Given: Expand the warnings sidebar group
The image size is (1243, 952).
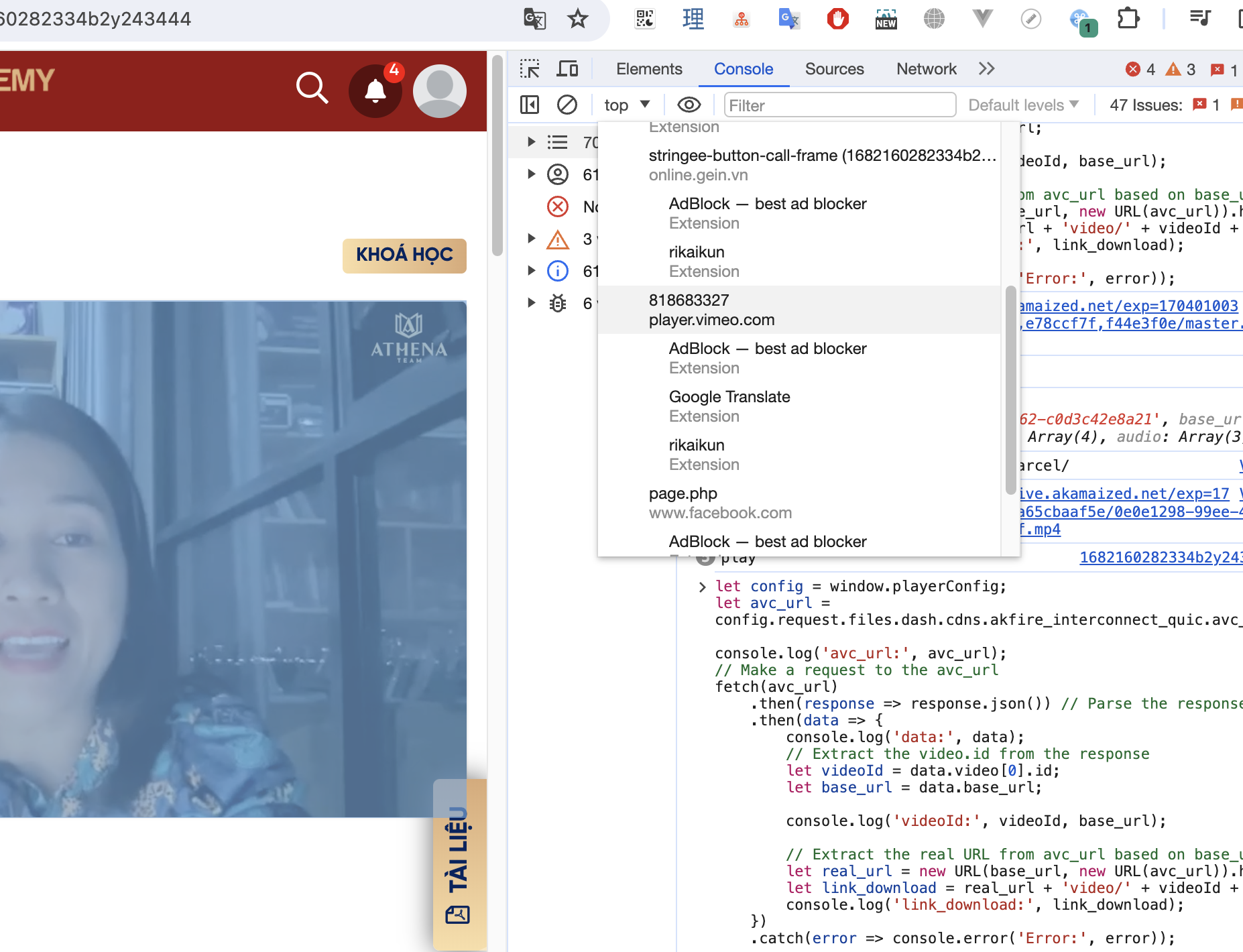Looking at the screenshot, I should point(531,239).
